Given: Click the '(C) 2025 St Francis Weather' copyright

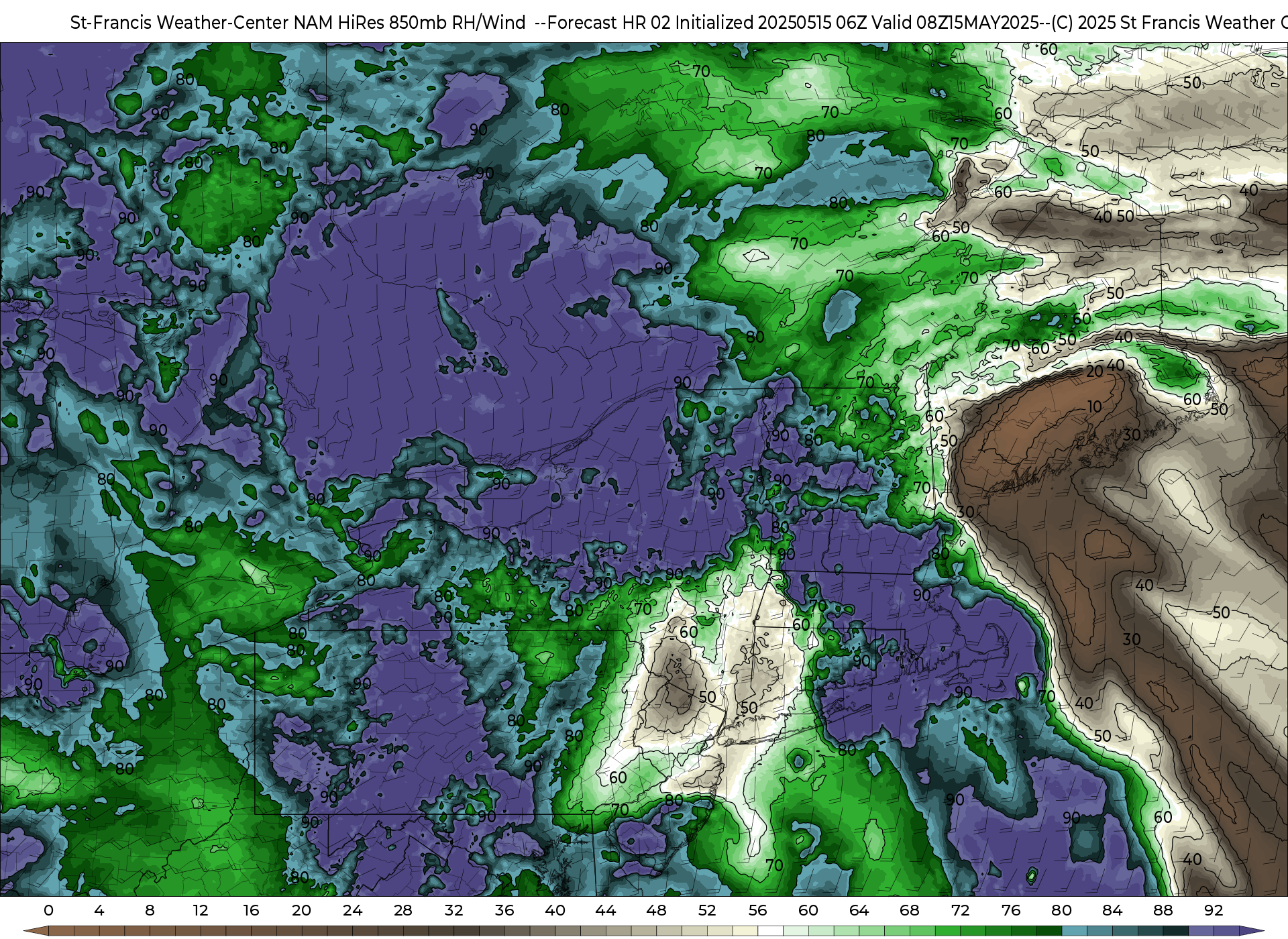Looking at the screenshot, I should (x=1163, y=23).
